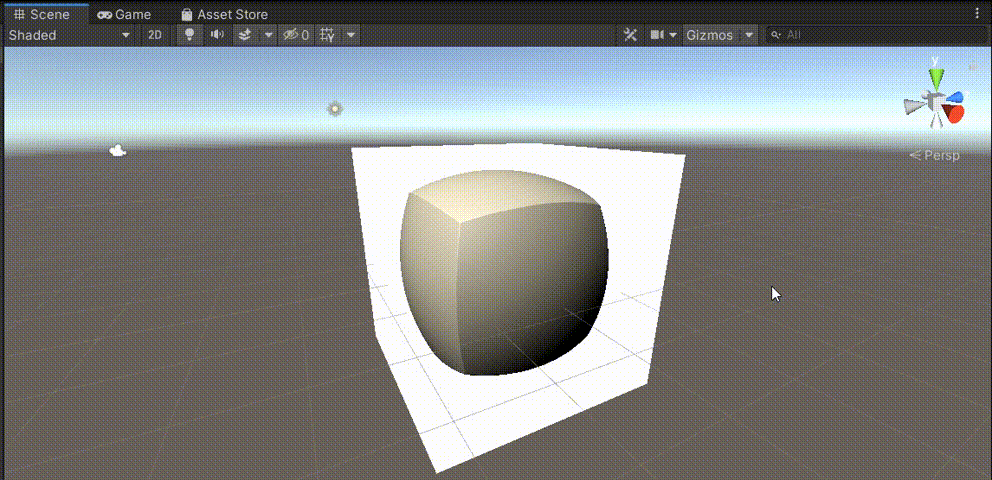Toggle the grid visibility button

click(x=327, y=35)
